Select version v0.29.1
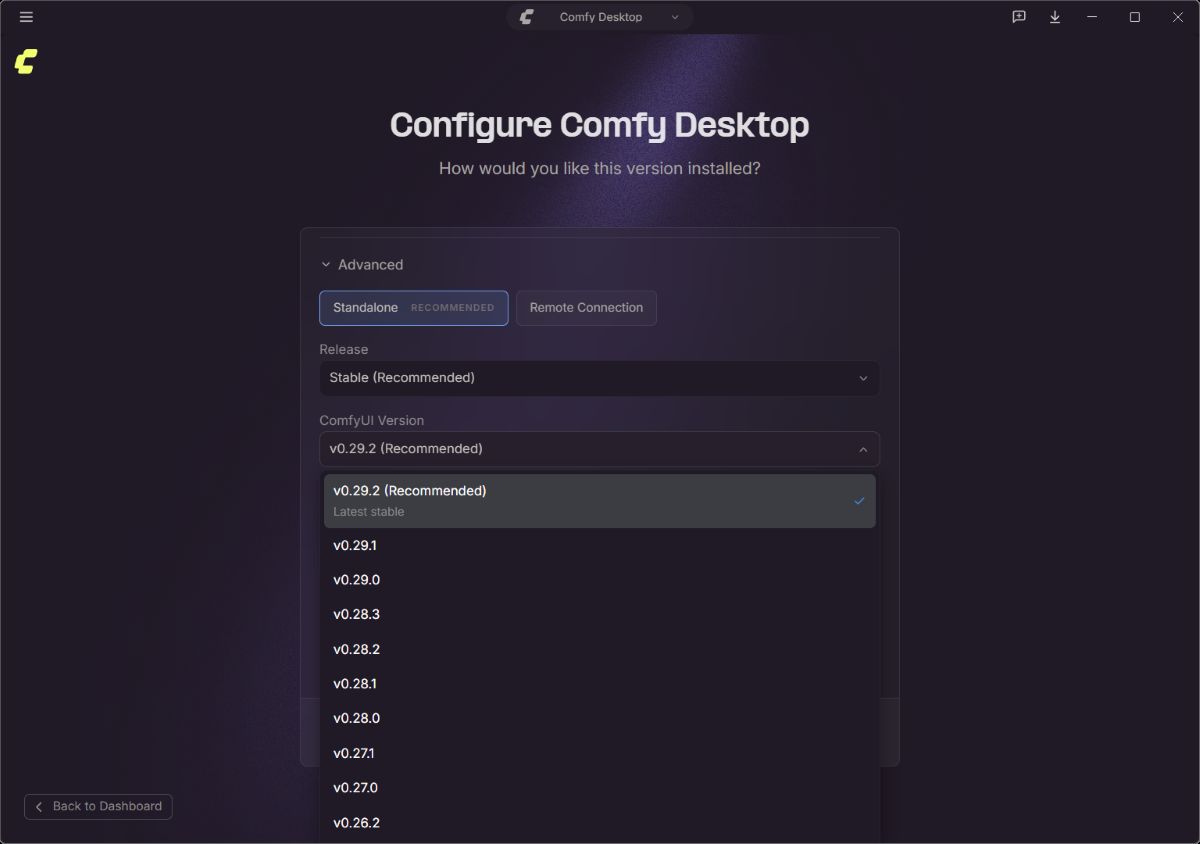 (x=600, y=546)
